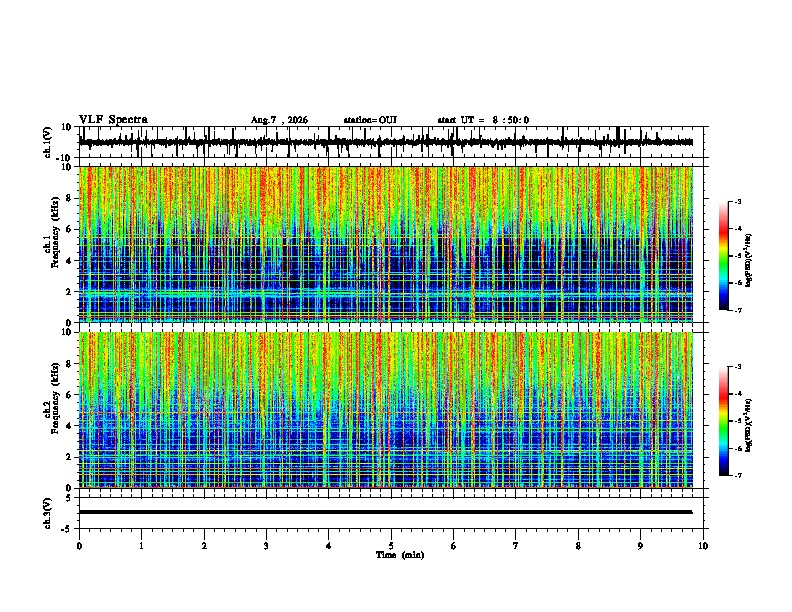Click the '-4' value on ch.2 colorbar
The width and height of the screenshot is (792, 612).
(738, 394)
